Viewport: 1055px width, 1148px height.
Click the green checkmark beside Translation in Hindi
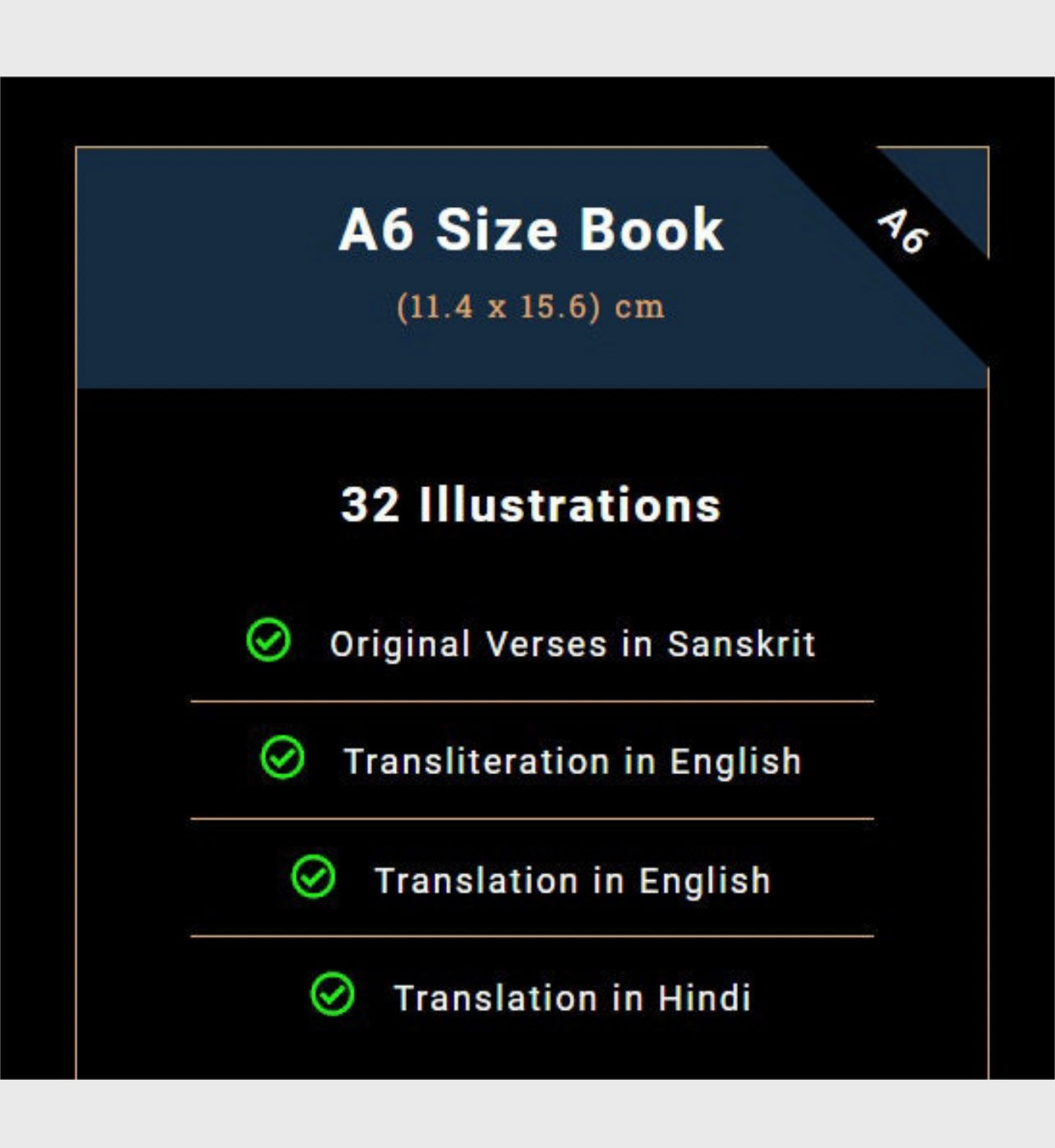point(332,994)
